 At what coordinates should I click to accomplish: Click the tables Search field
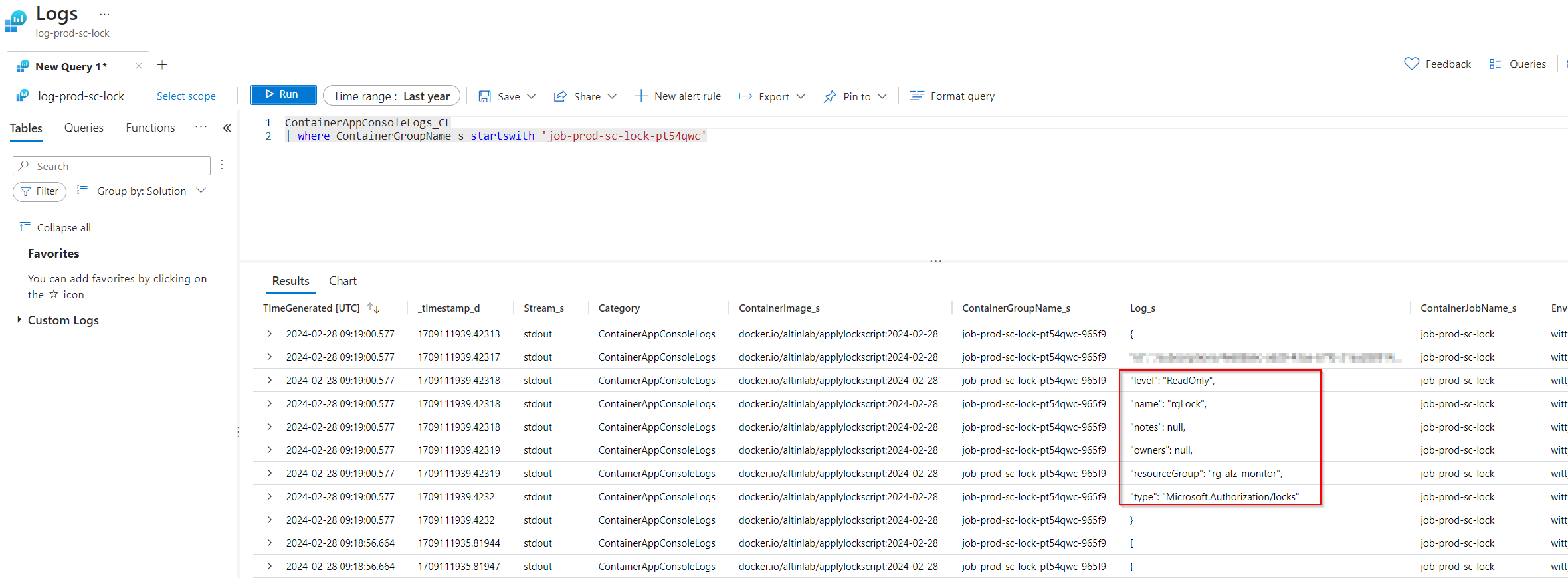112,166
